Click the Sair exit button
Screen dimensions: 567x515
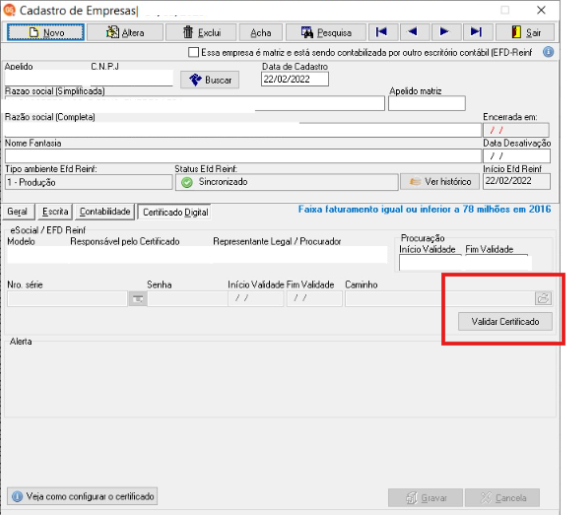[x=525, y=32]
